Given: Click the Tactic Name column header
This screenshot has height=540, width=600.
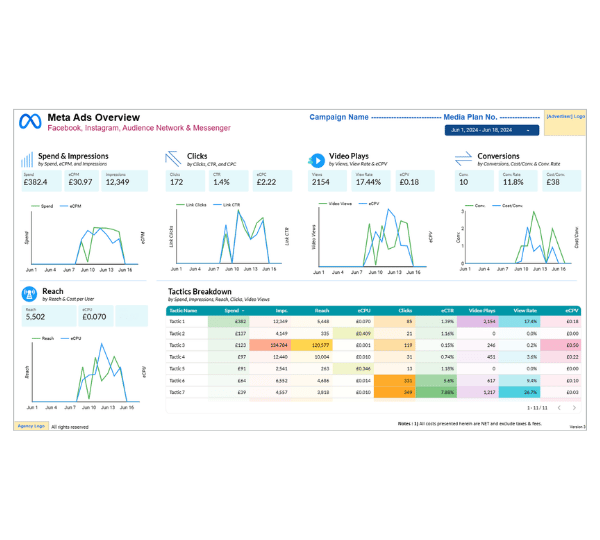Looking at the screenshot, I should click(183, 310).
